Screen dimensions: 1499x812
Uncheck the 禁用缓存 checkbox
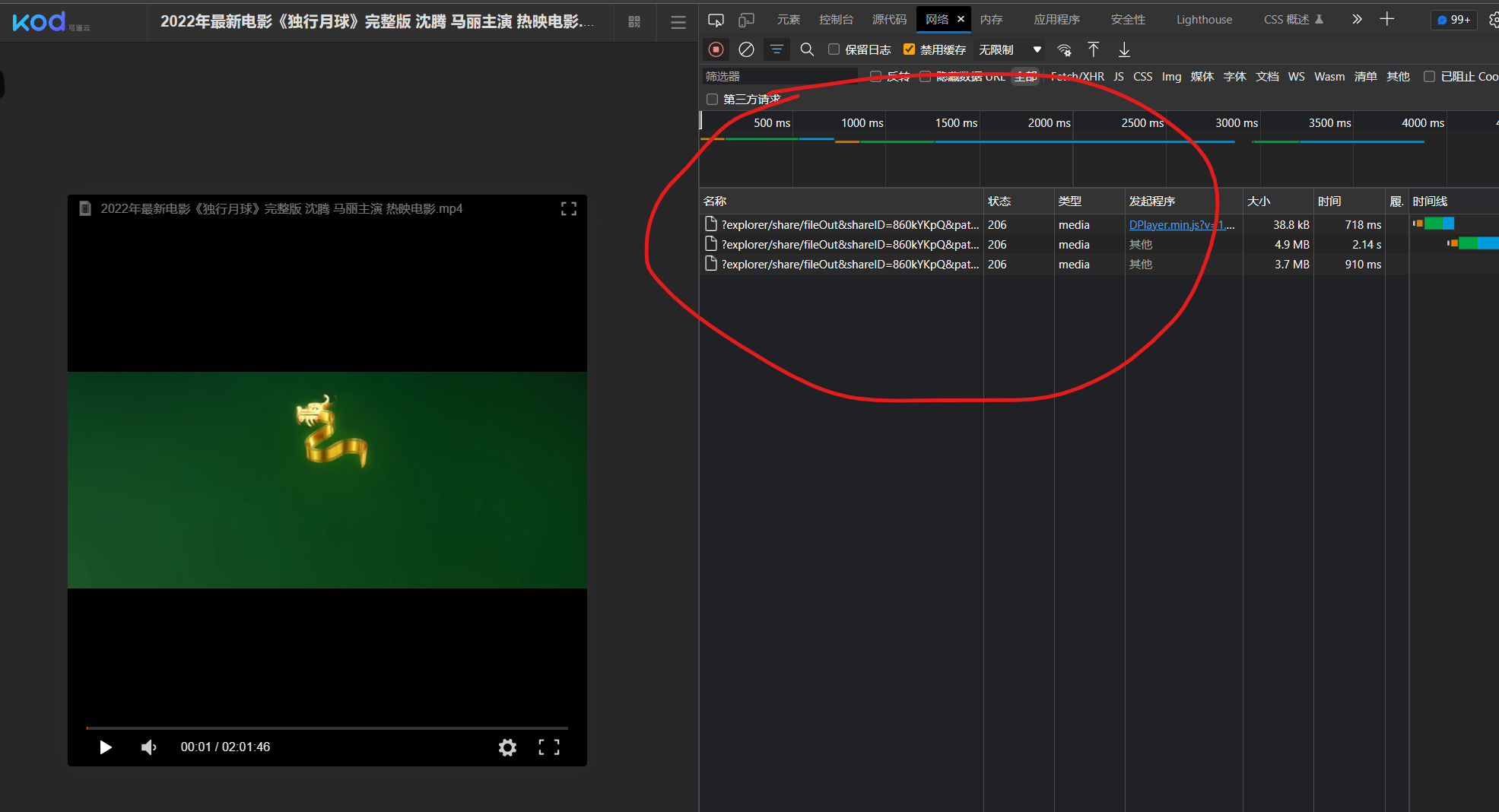click(x=909, y=49)
